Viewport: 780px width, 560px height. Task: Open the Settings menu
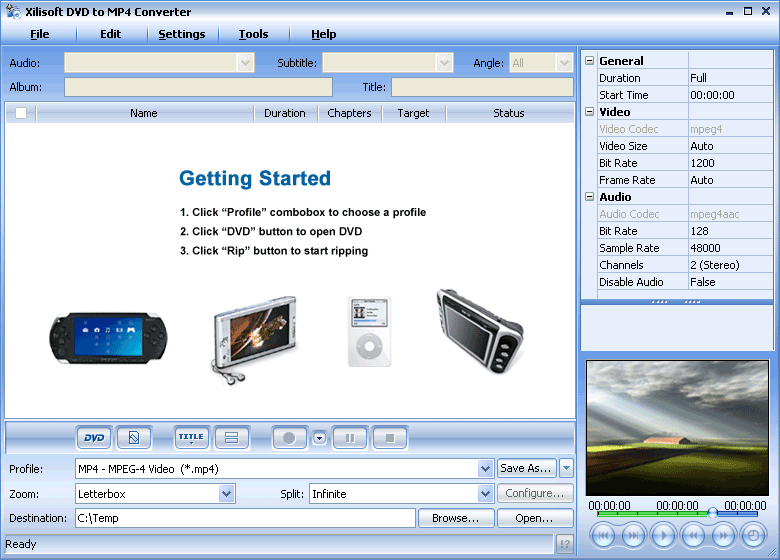(x=181, y=34)
